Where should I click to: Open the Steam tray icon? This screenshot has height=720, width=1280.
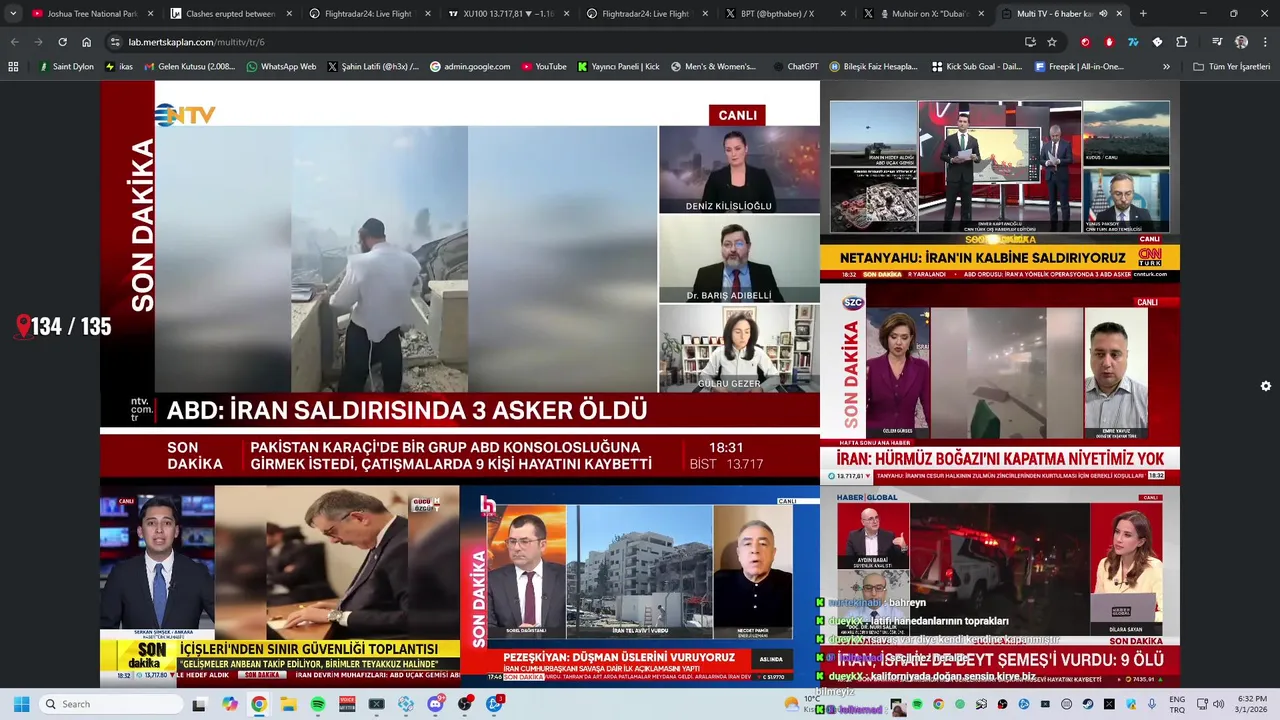pyautogui.click(x=1087, y=704)
